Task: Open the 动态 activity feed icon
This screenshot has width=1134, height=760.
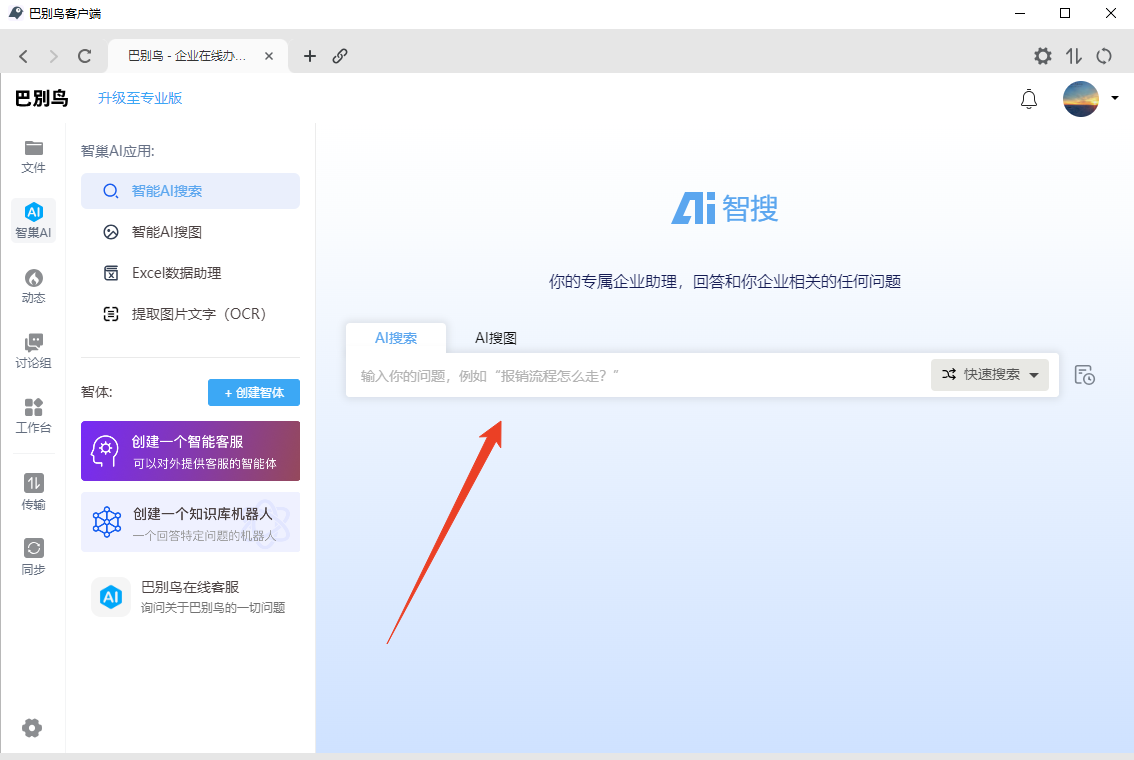Action: (x=33, y=286)
